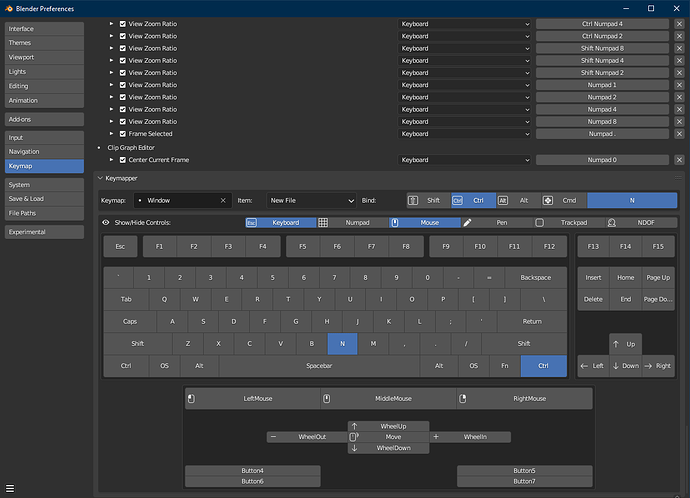Viewport: 690px width, 498px height.
Task: Collapse the Keymapper panel
Action: [x=100, y=178]
